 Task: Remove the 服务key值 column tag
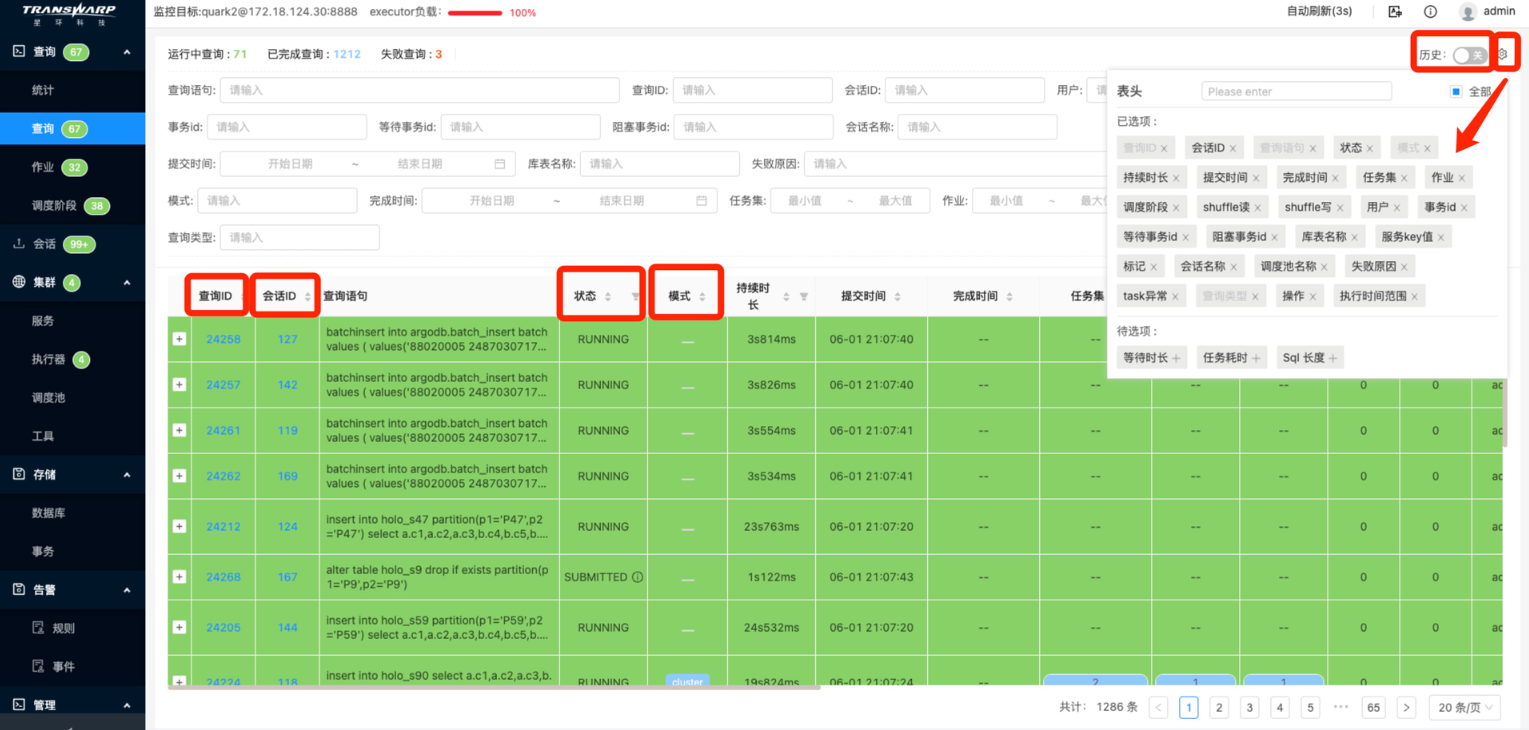pos(1441,237)
